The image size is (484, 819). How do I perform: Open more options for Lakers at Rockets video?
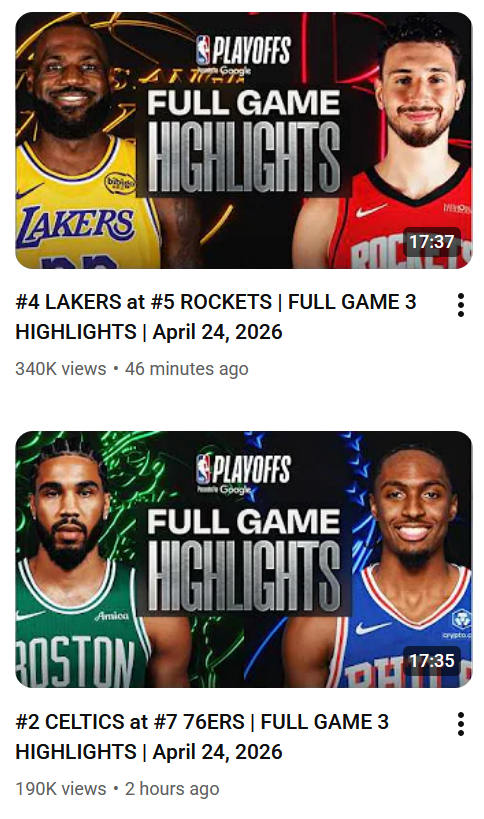[x=461, y=305]
